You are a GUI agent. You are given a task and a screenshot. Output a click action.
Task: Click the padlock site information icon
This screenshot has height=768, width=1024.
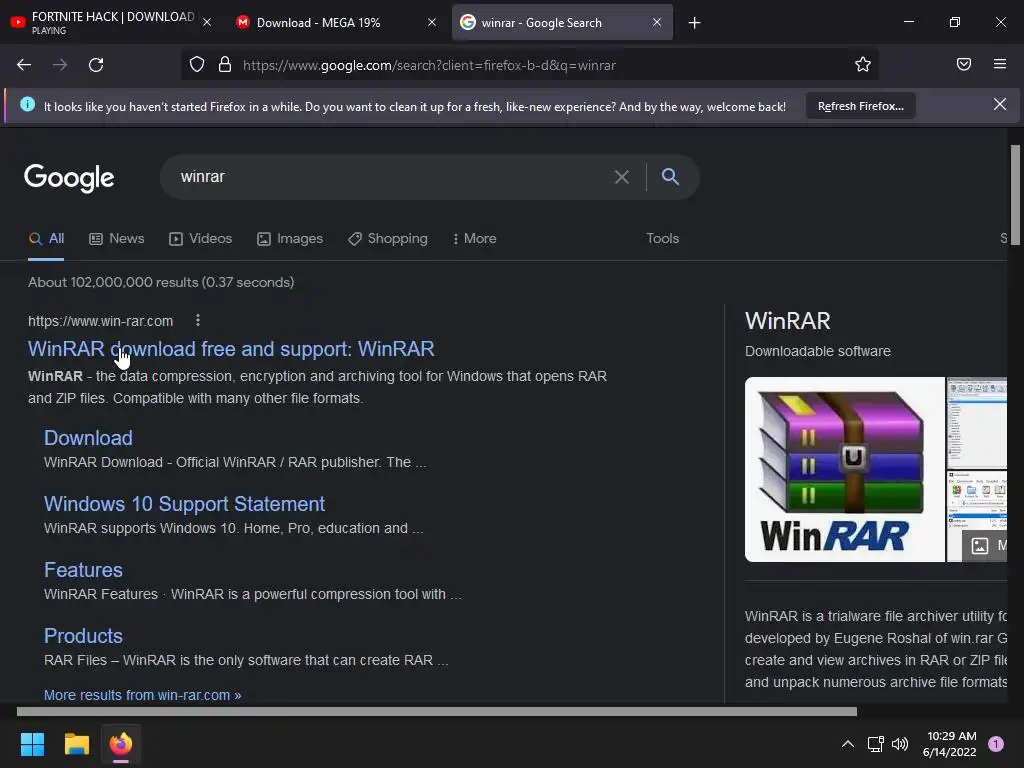[x=225, y=64]
